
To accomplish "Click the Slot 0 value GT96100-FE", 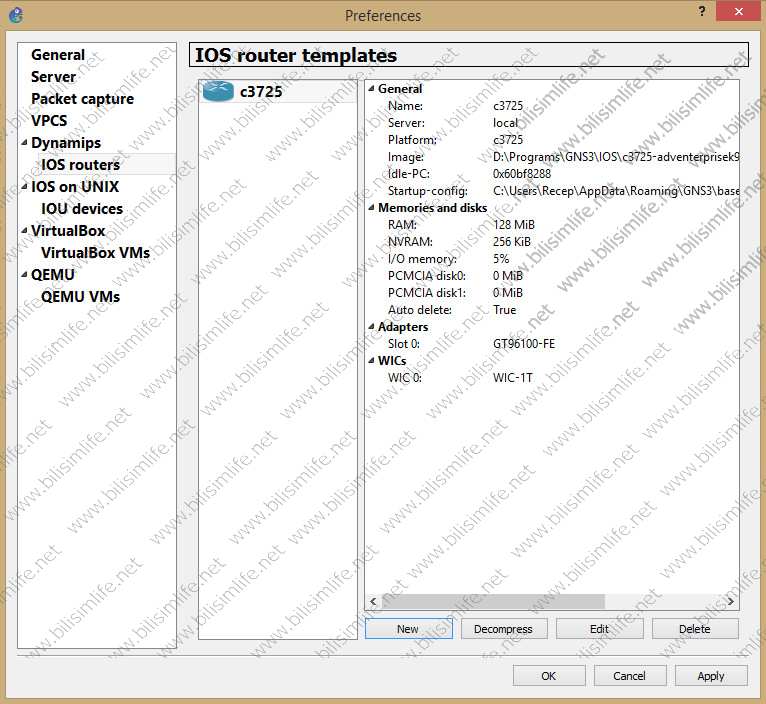I will point(524,344).
